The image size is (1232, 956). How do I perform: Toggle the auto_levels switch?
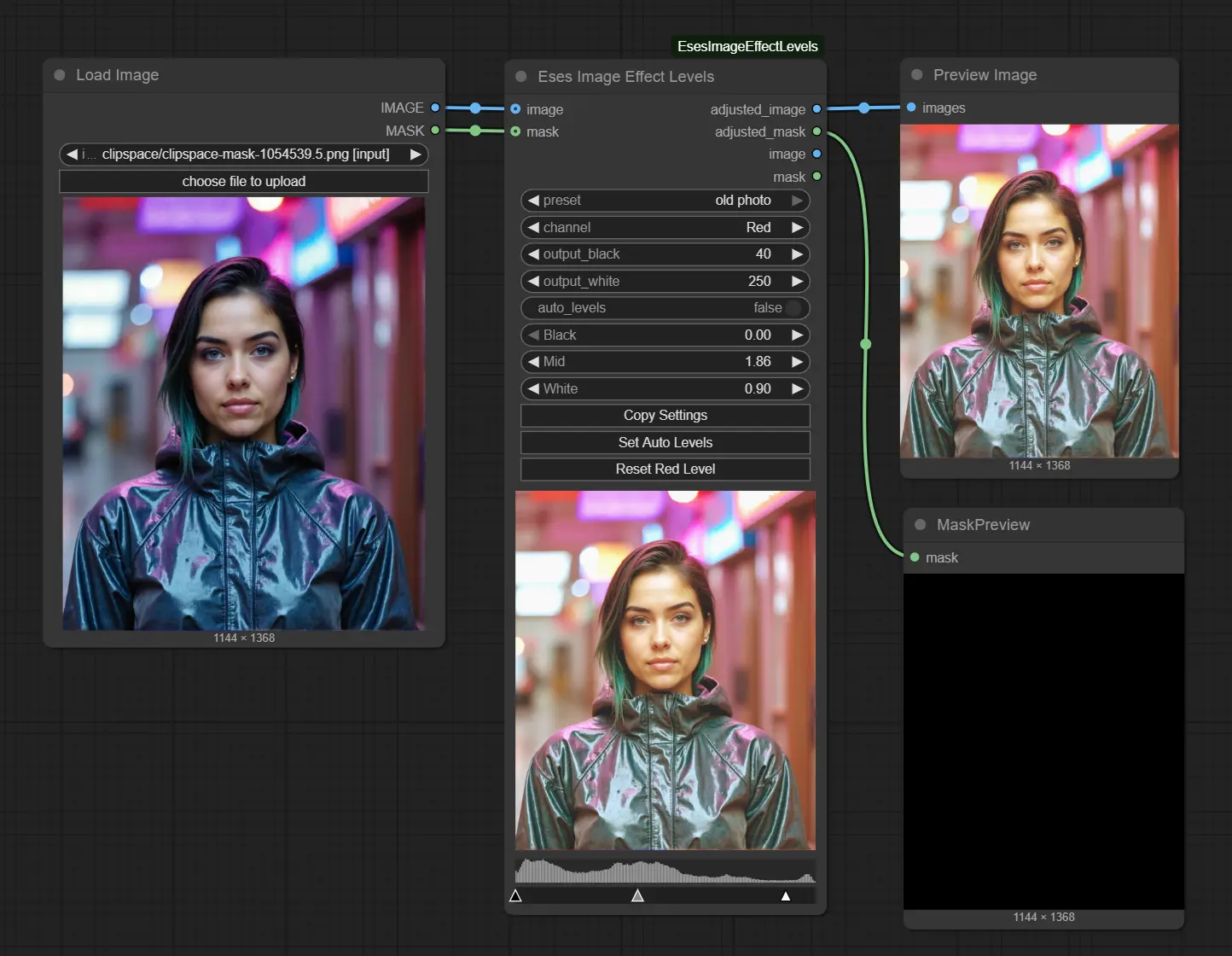click(793, 308)
